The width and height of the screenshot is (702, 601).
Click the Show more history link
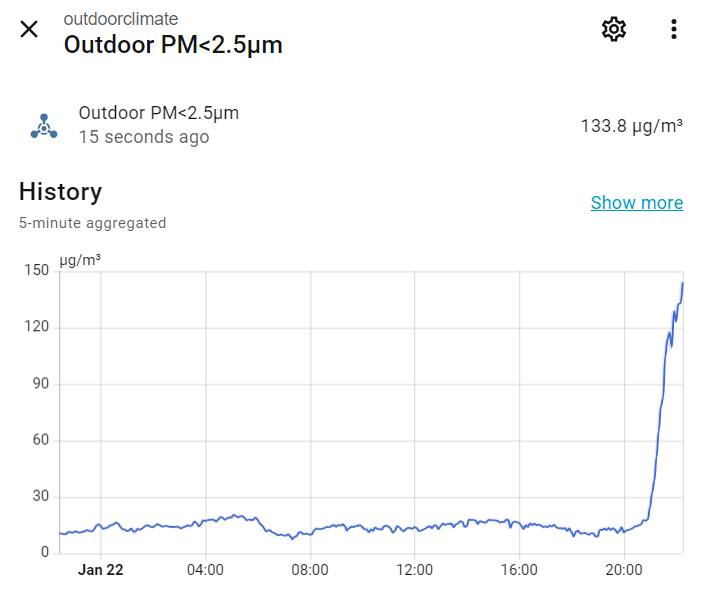[636, 203]
